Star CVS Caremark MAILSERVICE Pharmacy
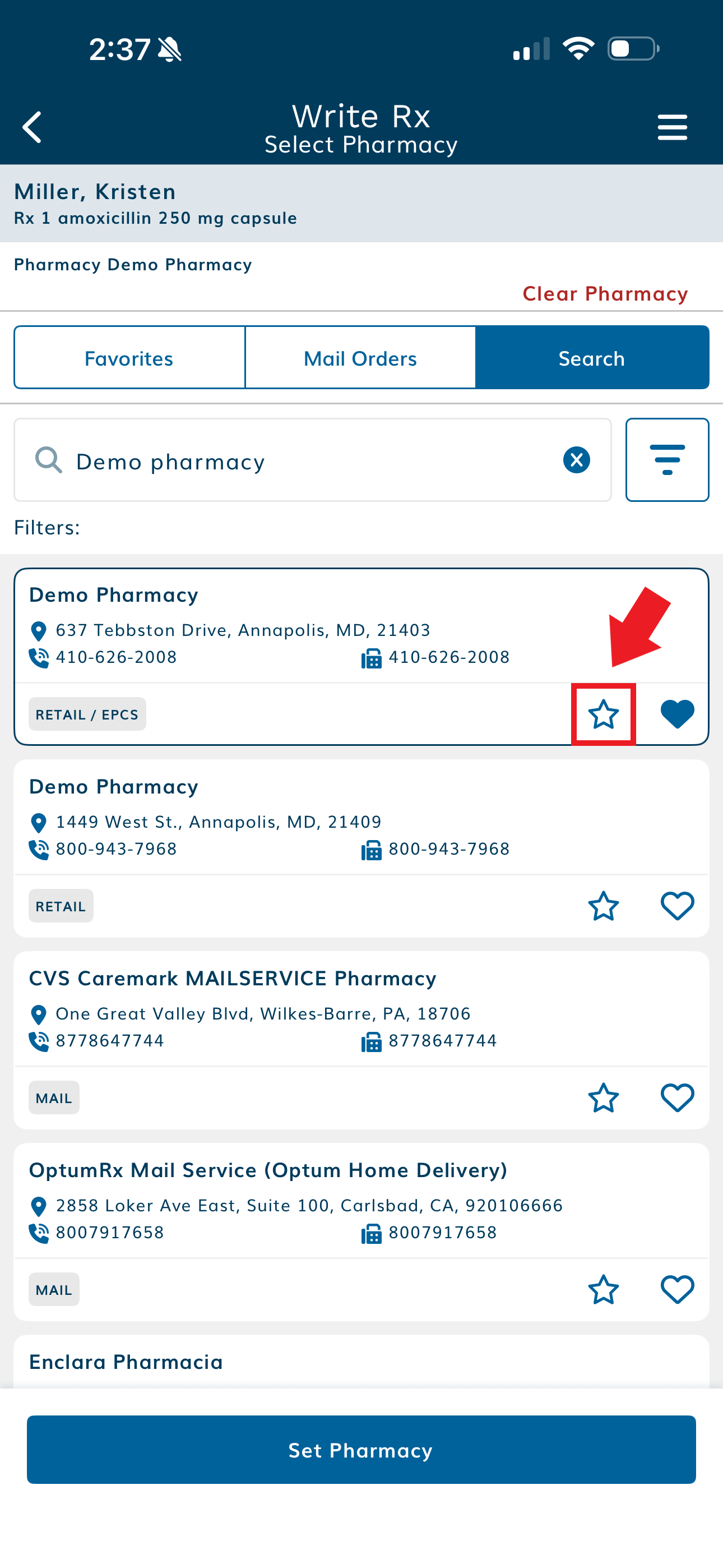Viewport: 723px width, 1568px height. (x=603, y=1097)
